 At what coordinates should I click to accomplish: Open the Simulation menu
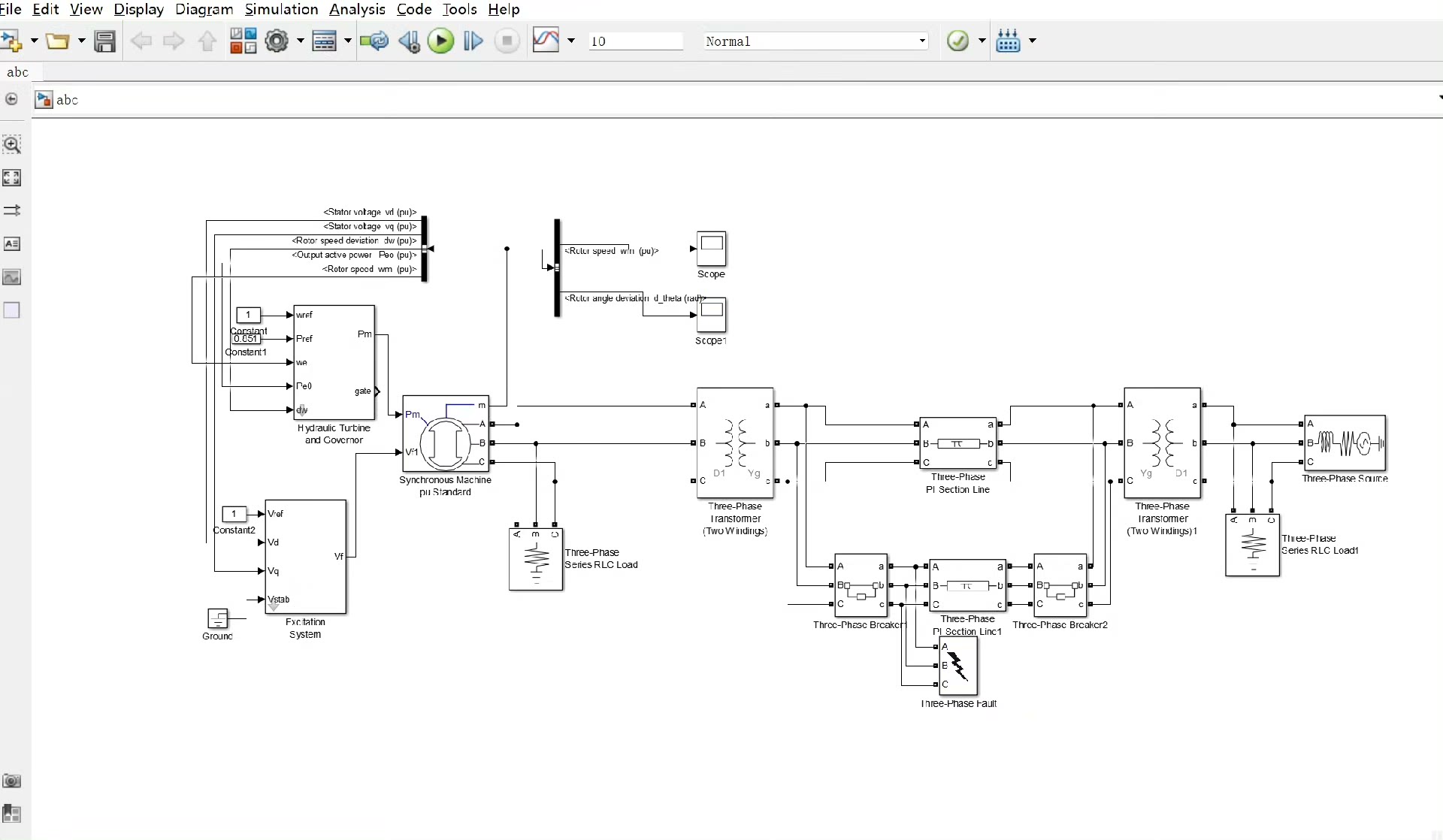281,9
